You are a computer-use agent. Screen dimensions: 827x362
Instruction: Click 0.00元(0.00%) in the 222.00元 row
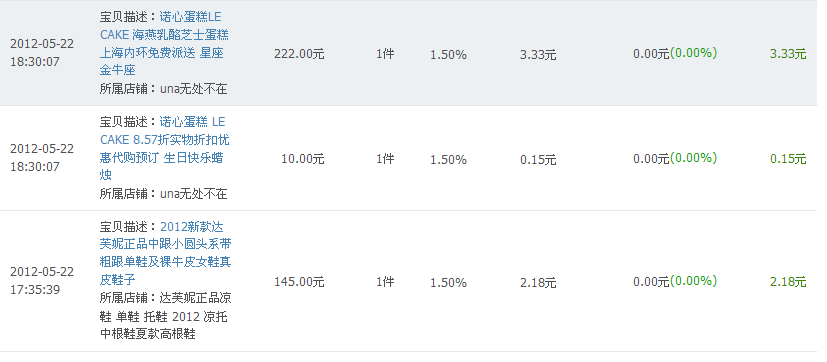(x=675, y=53)
